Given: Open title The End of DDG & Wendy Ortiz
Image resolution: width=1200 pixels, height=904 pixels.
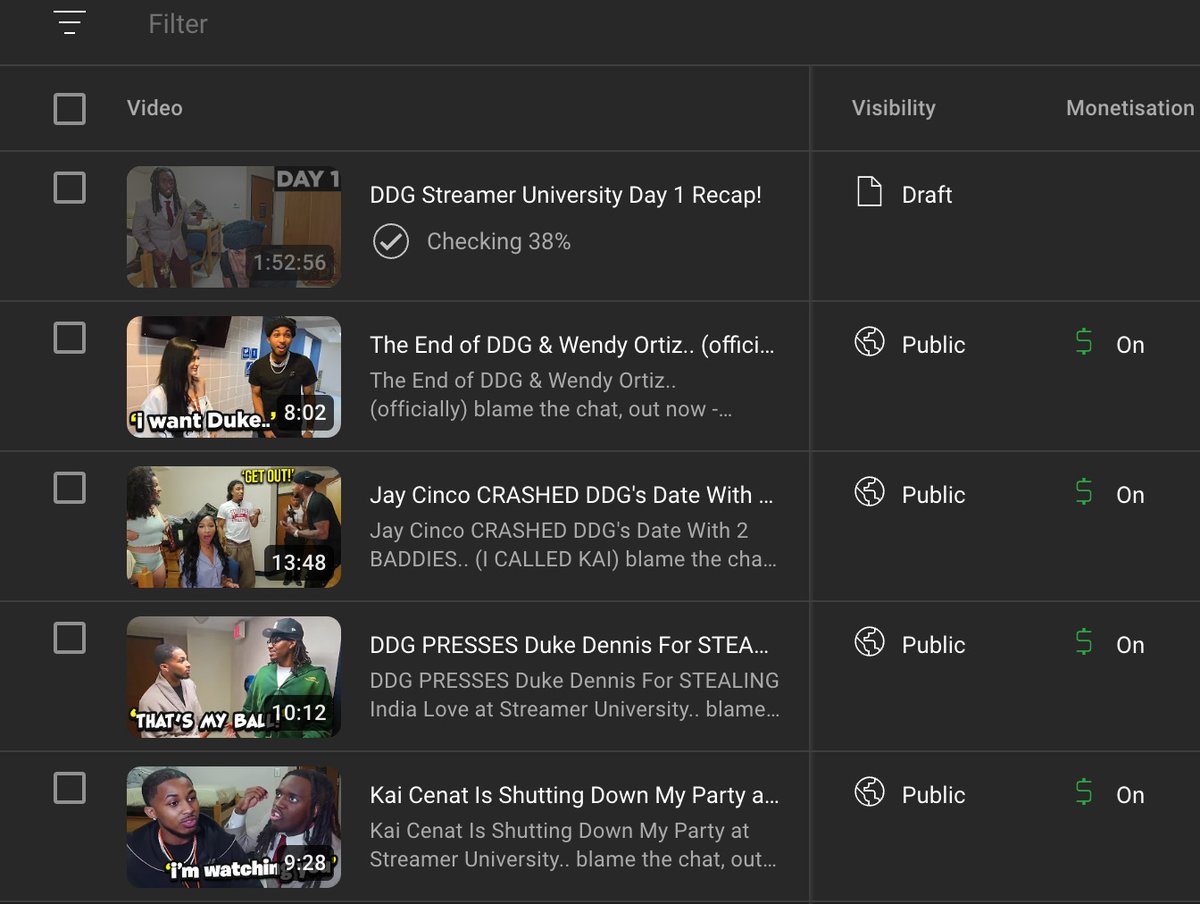Looking at the screenshot, I should click(572, 345).
